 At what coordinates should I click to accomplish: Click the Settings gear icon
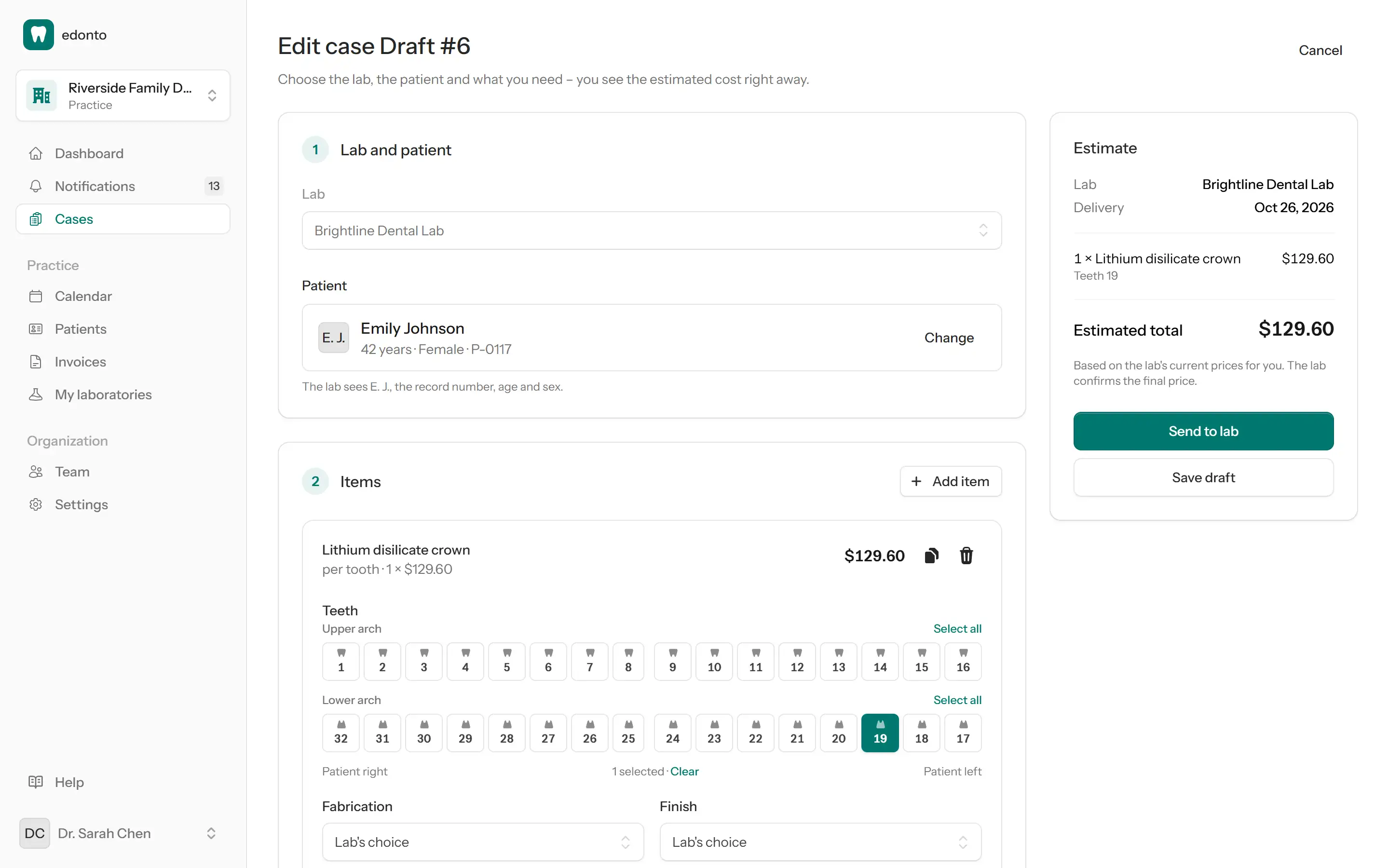pos(36,504)
